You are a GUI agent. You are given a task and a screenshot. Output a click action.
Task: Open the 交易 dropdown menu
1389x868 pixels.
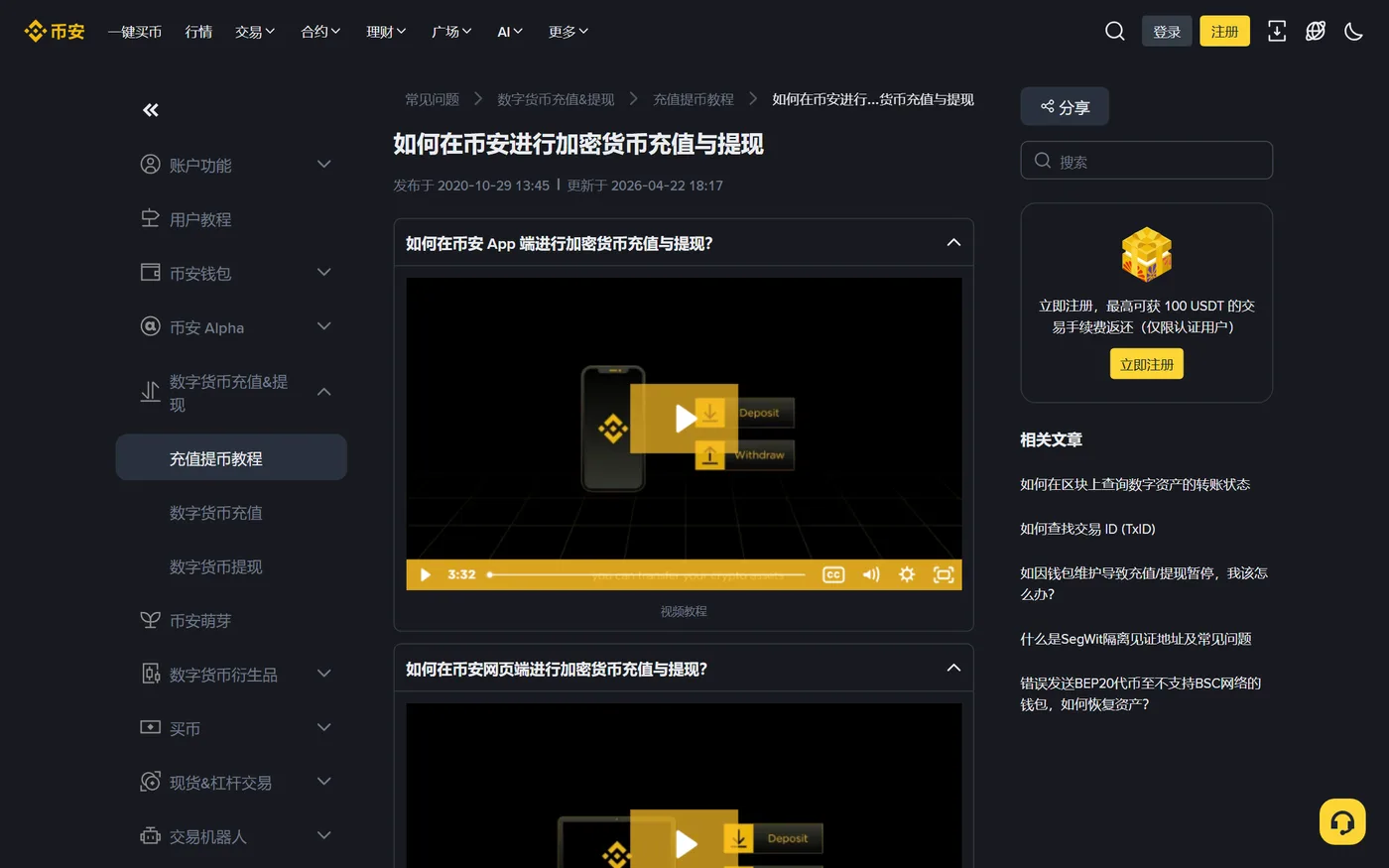[x=255, y=32]
